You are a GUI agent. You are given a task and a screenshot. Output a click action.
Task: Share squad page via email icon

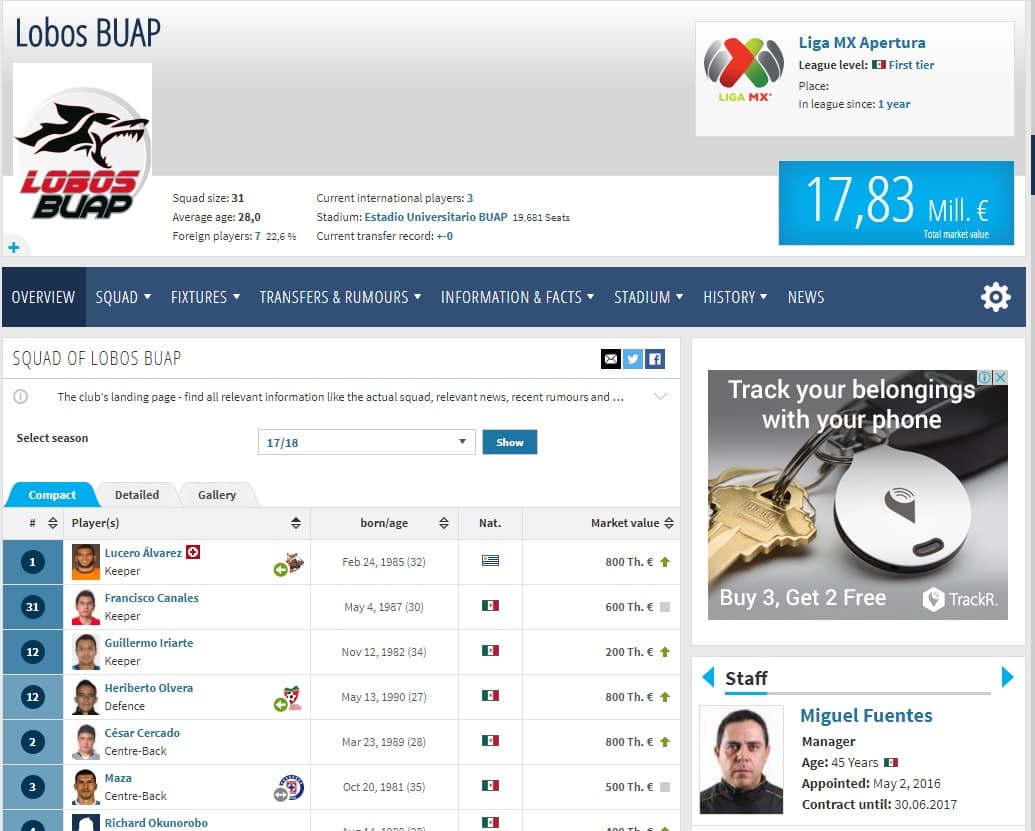point(610,359)
